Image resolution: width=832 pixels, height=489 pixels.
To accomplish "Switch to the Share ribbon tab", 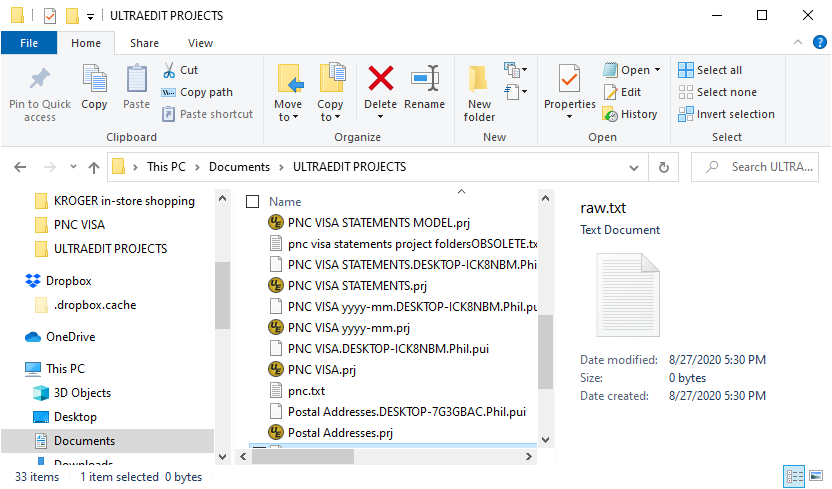I will click(x=144, y=43).
